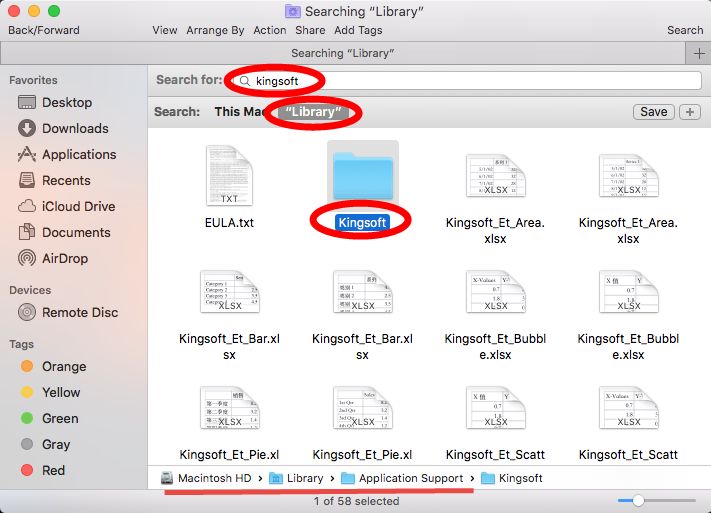Click the Devices sidebar heading

[30, 290]
